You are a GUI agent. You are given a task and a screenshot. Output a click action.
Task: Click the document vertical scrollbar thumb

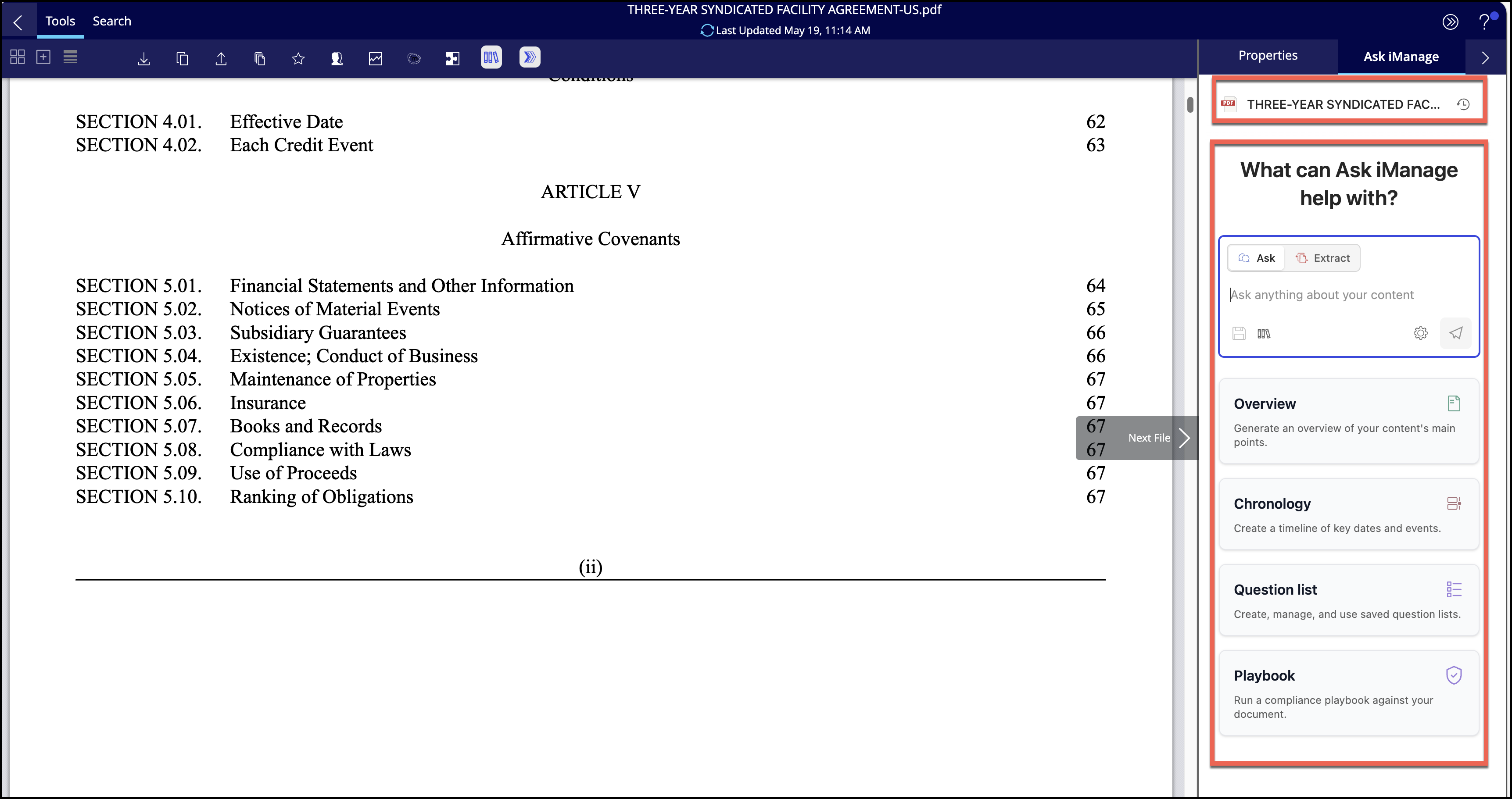[1190, 104]
